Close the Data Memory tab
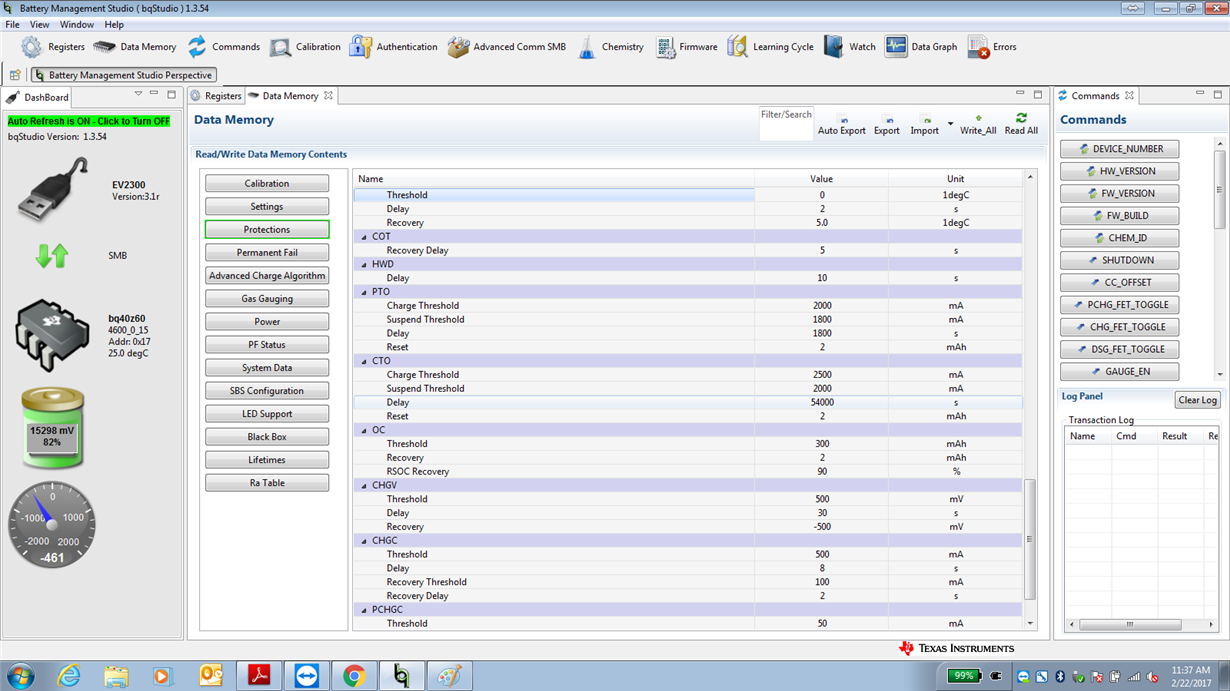The image size is (1230, 691). pyautogui.click(x=328, y=96)
